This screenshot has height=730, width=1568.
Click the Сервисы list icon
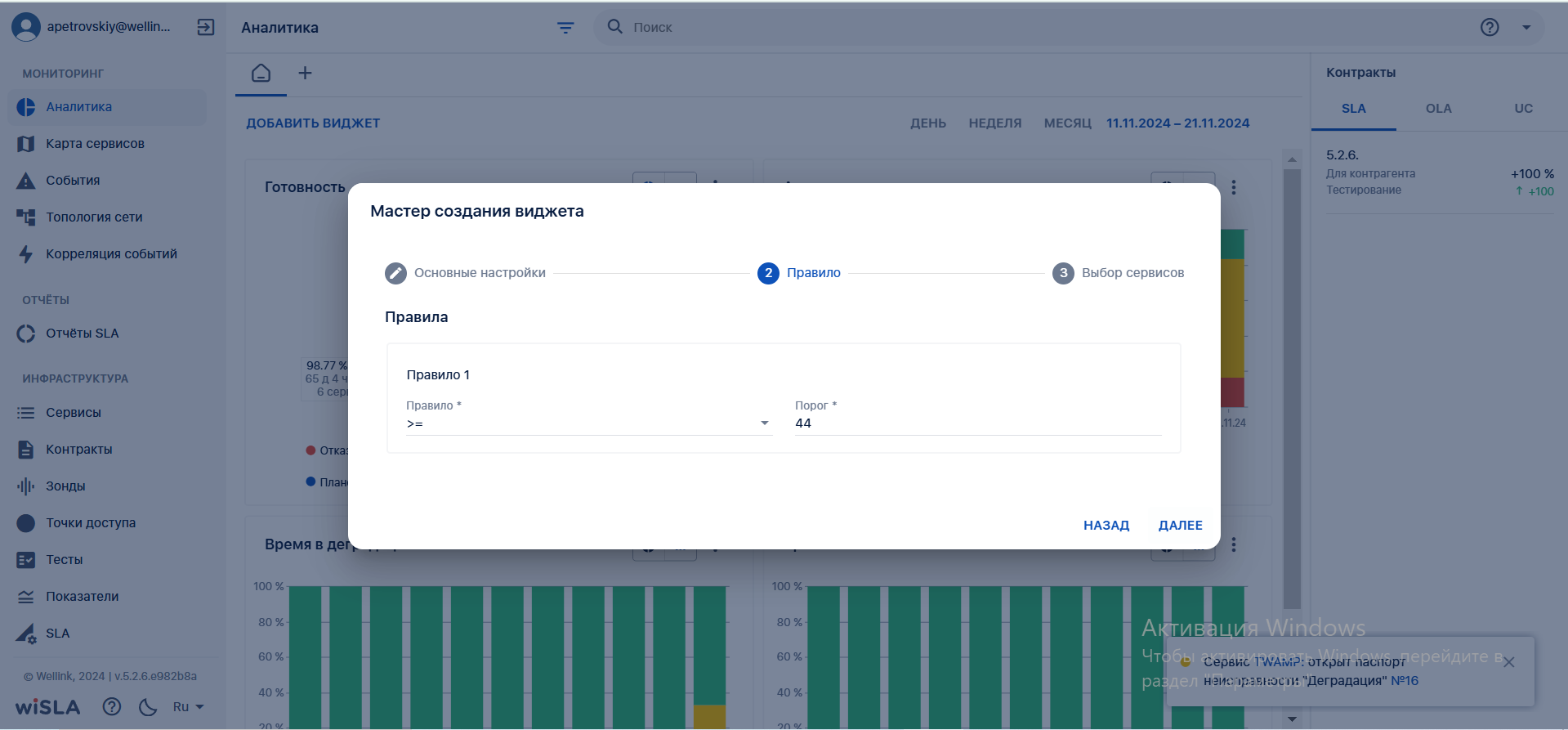point(26,413)
